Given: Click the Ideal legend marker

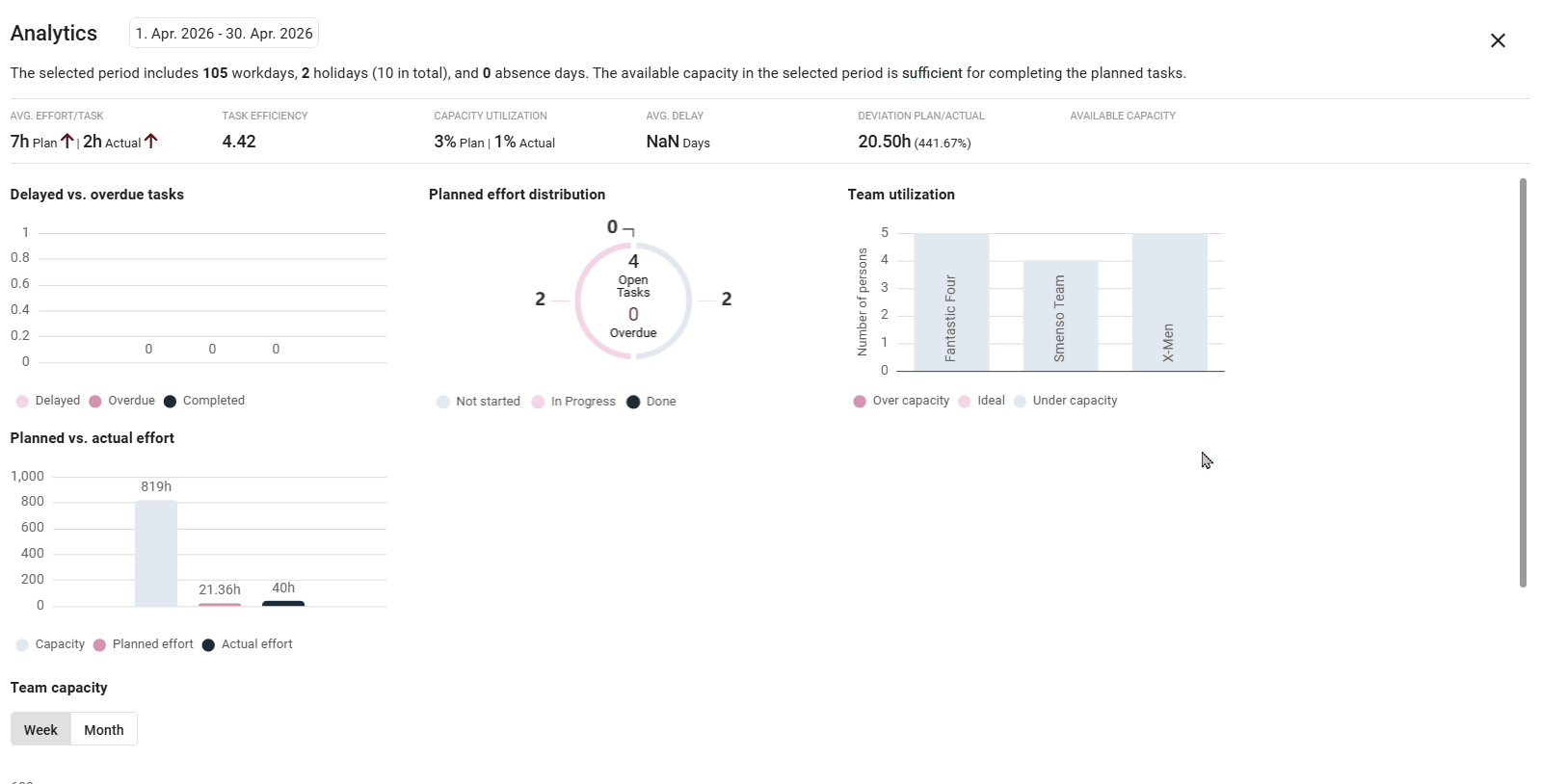Looking at the screenshot, I should point(965,402).
